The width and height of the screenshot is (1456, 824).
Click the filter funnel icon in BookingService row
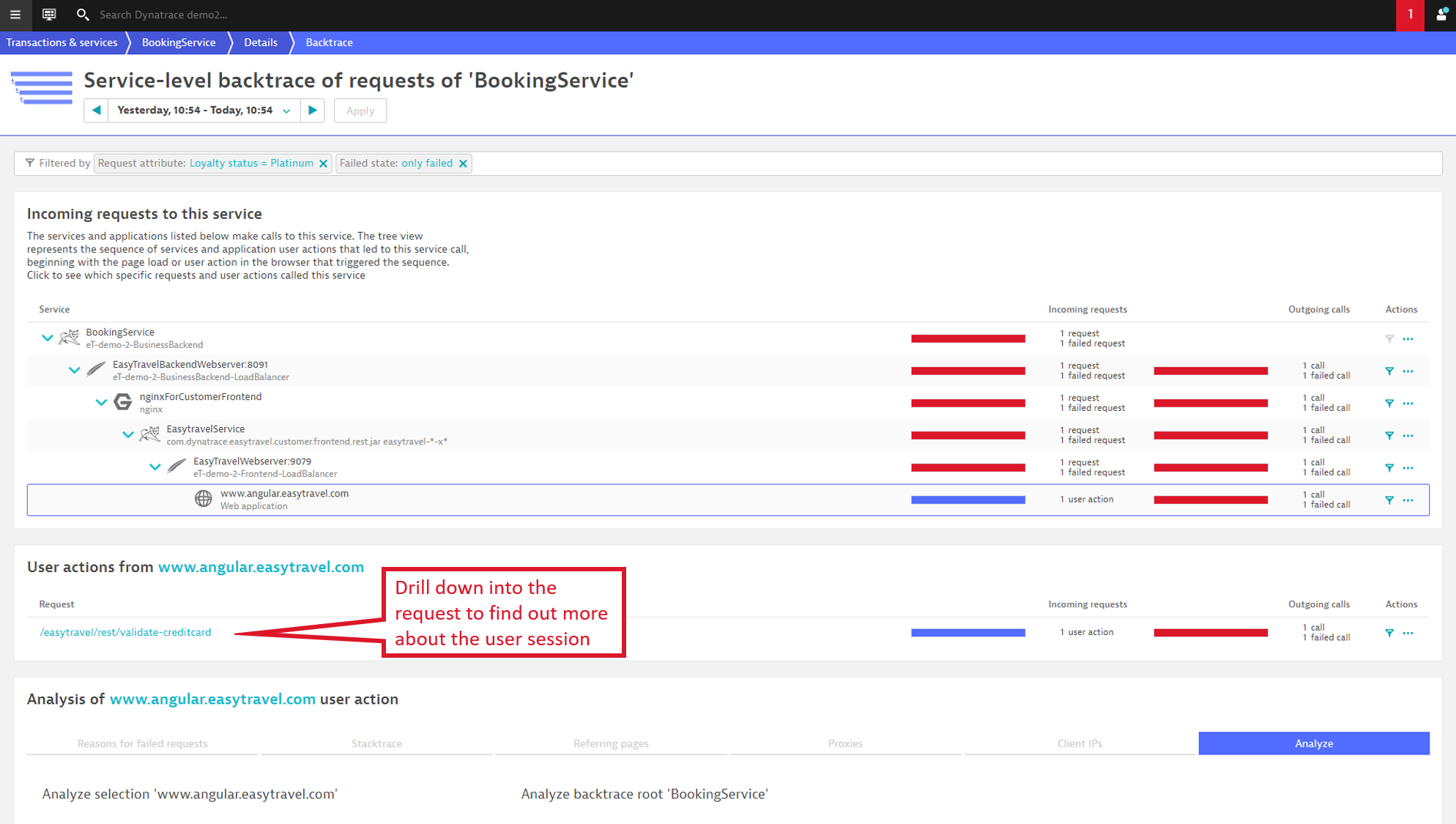(1389, 338)
